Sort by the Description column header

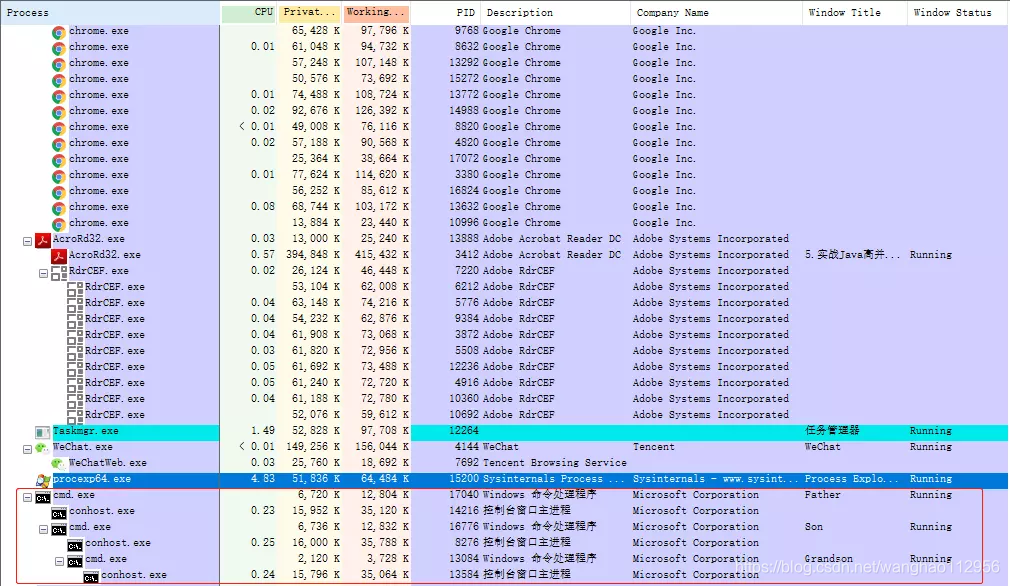555,12
